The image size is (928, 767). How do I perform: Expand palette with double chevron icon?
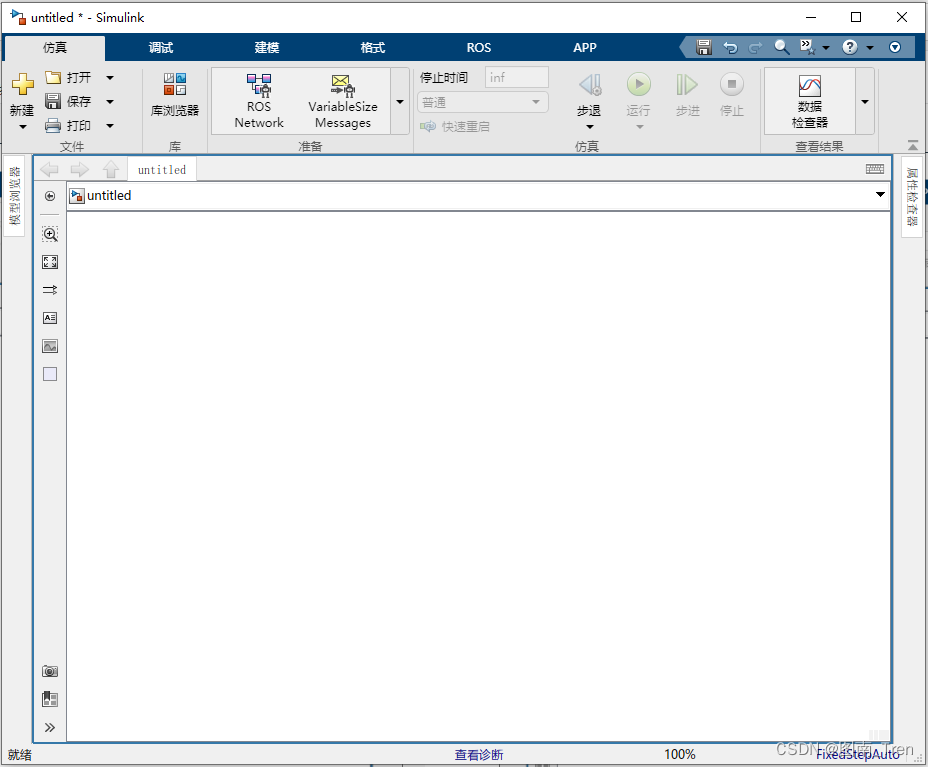pyautogui.click(x=50, y=727)
